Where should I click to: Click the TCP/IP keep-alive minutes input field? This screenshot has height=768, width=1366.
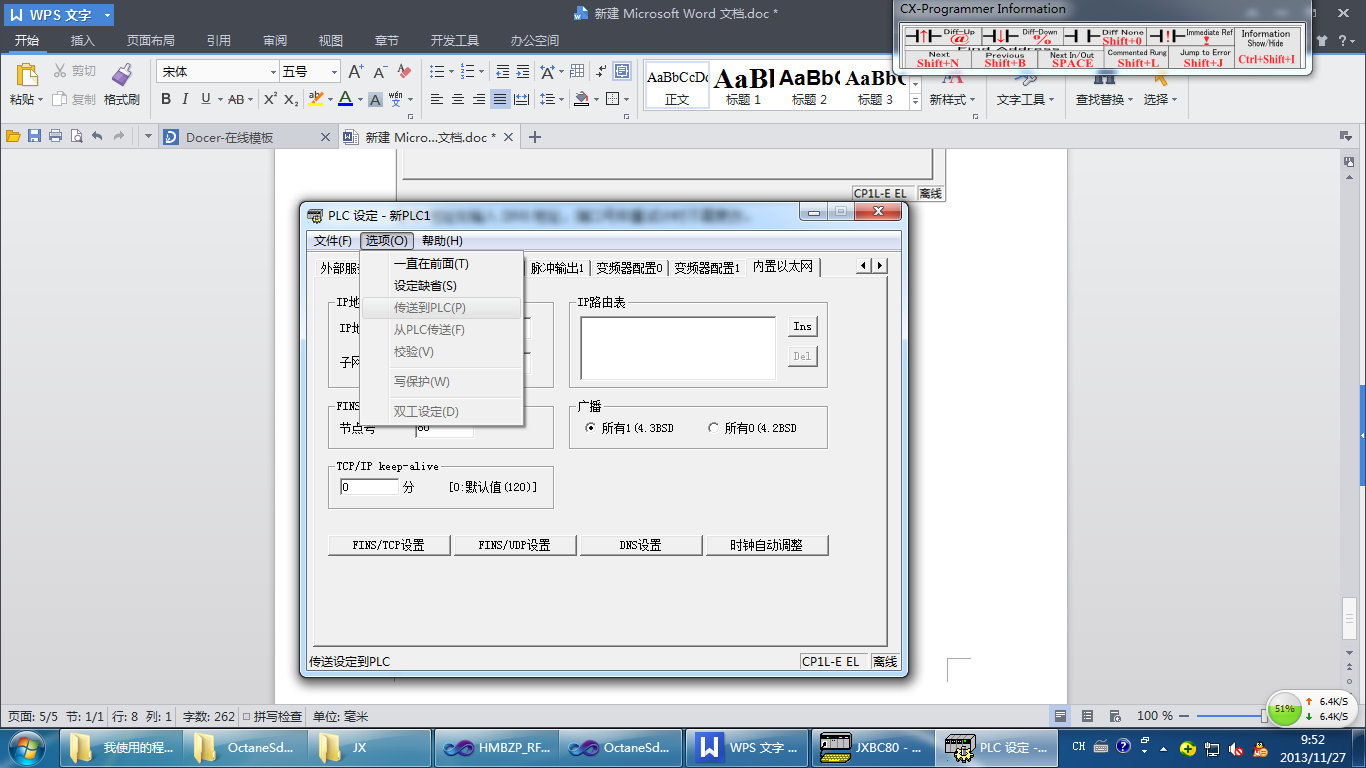coord(369,487)
